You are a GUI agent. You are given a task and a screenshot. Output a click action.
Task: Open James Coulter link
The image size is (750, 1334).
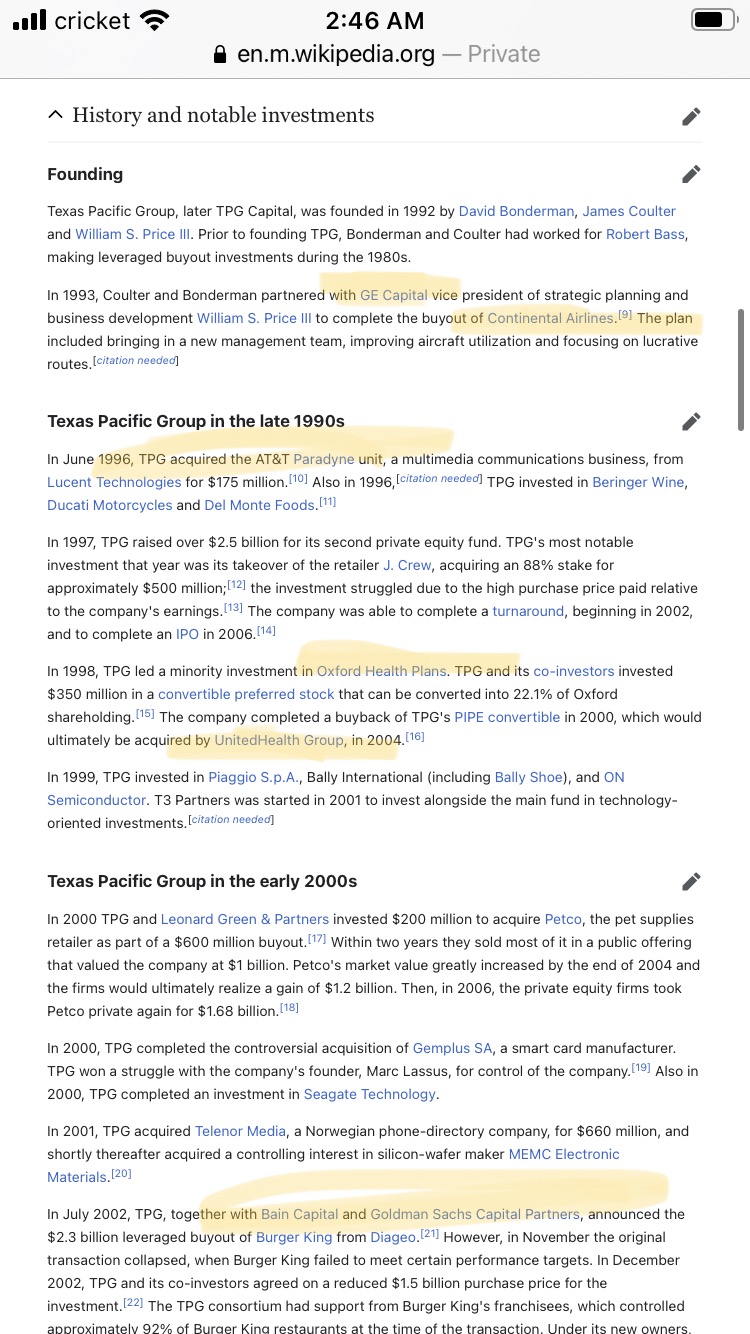tap(629, 211)
